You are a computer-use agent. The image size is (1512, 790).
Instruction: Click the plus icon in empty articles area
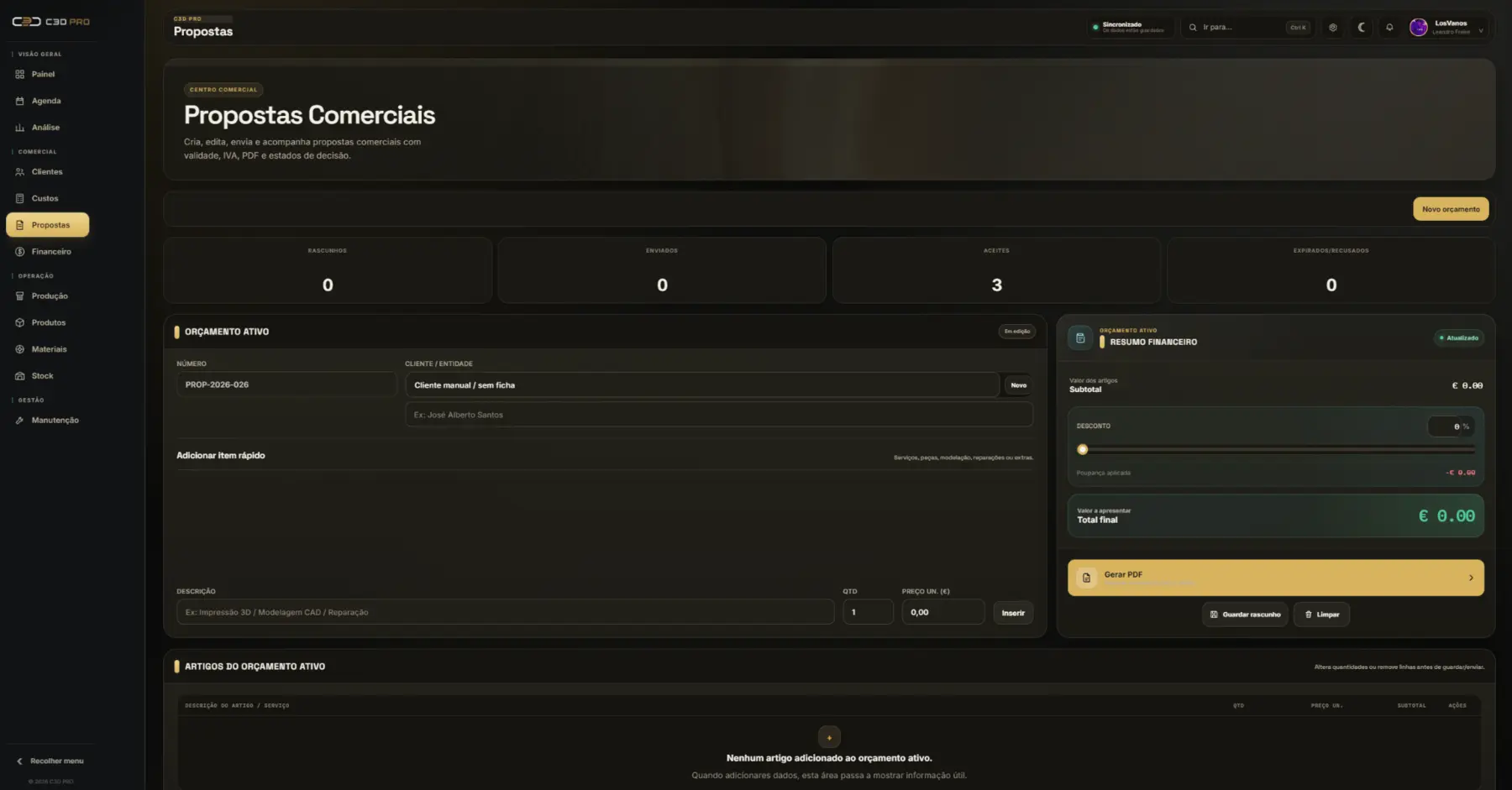(829, 737)
